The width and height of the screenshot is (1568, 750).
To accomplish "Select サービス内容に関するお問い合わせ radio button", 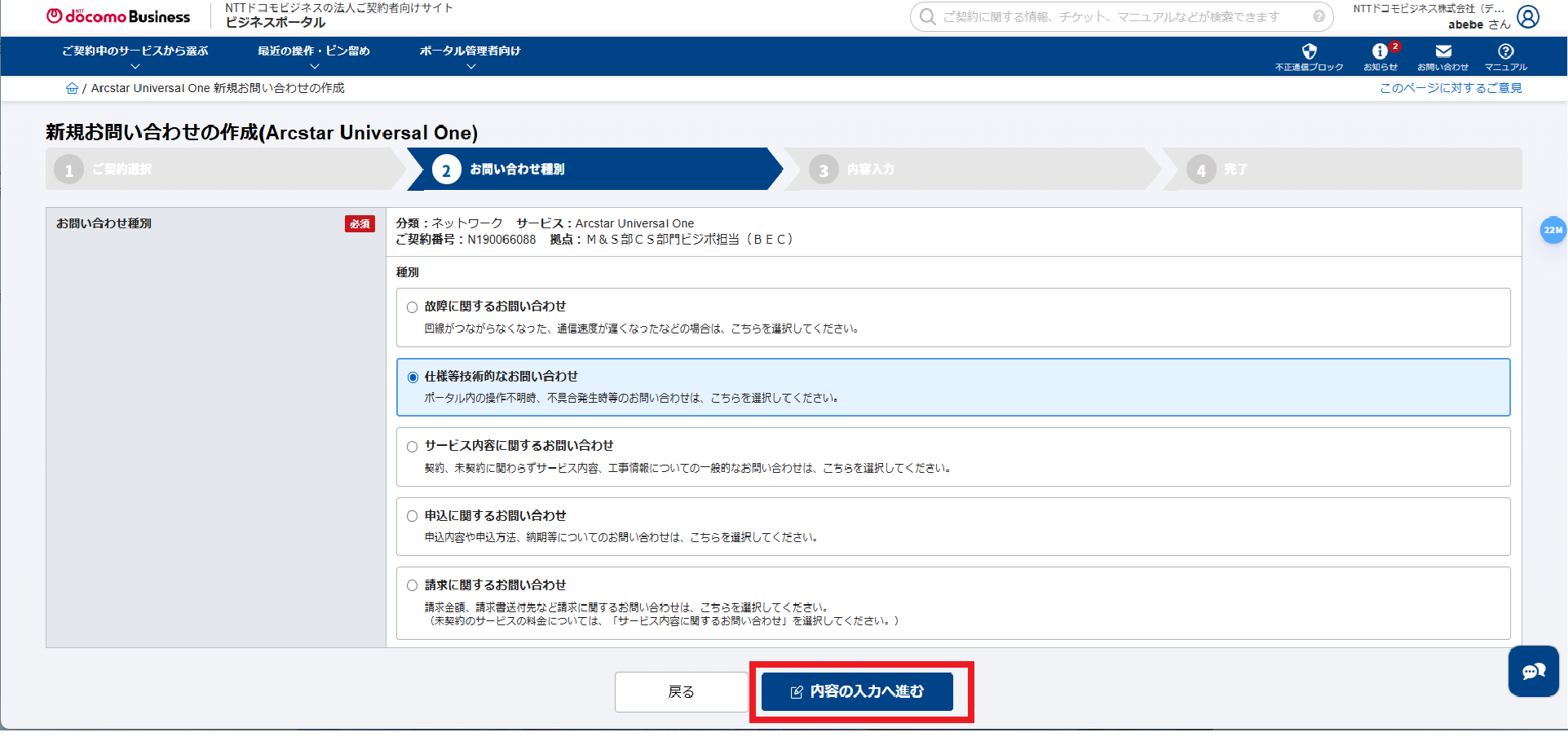I will [413, 447].
